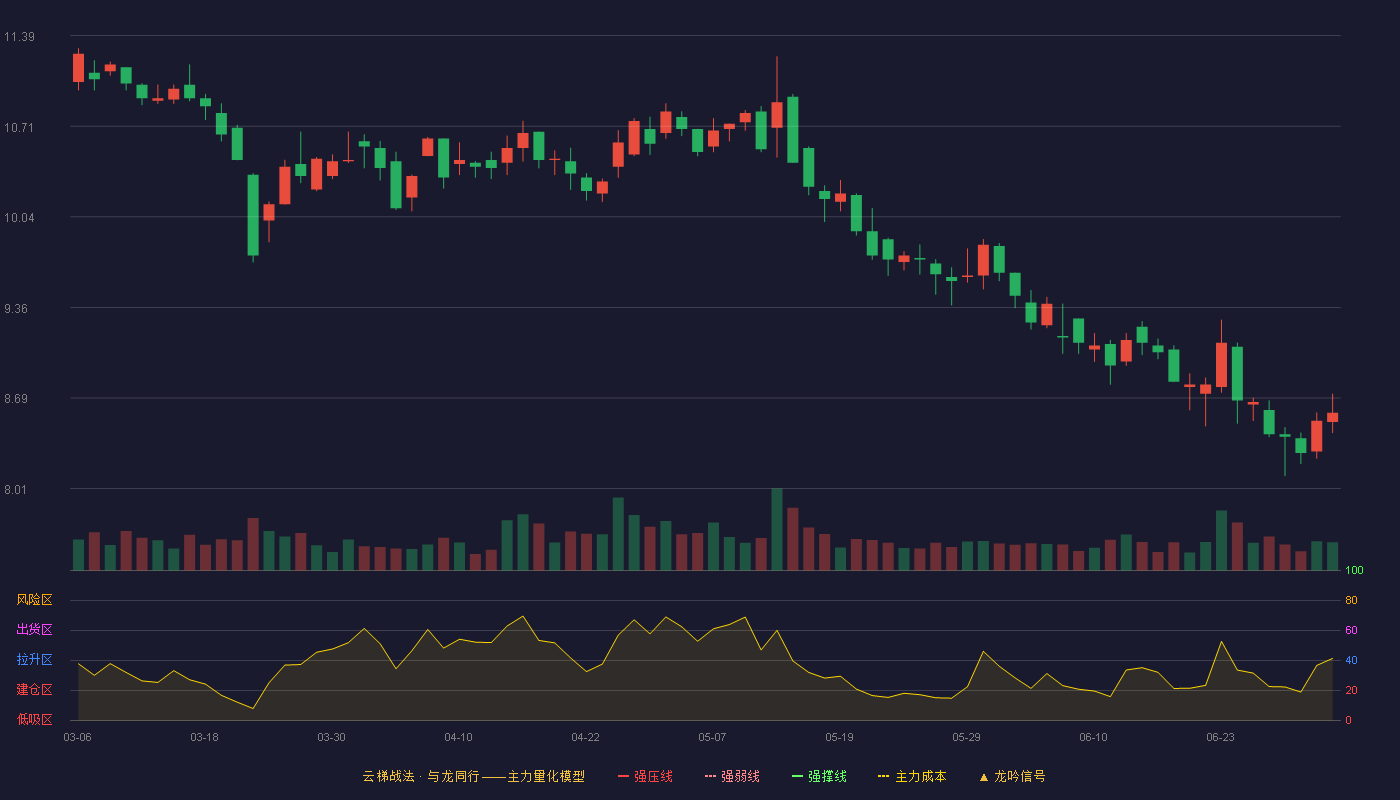Screen dimensions: 1400x800
Task: Toggle the 主力成本 legend entry
Action: coord(912,776)
